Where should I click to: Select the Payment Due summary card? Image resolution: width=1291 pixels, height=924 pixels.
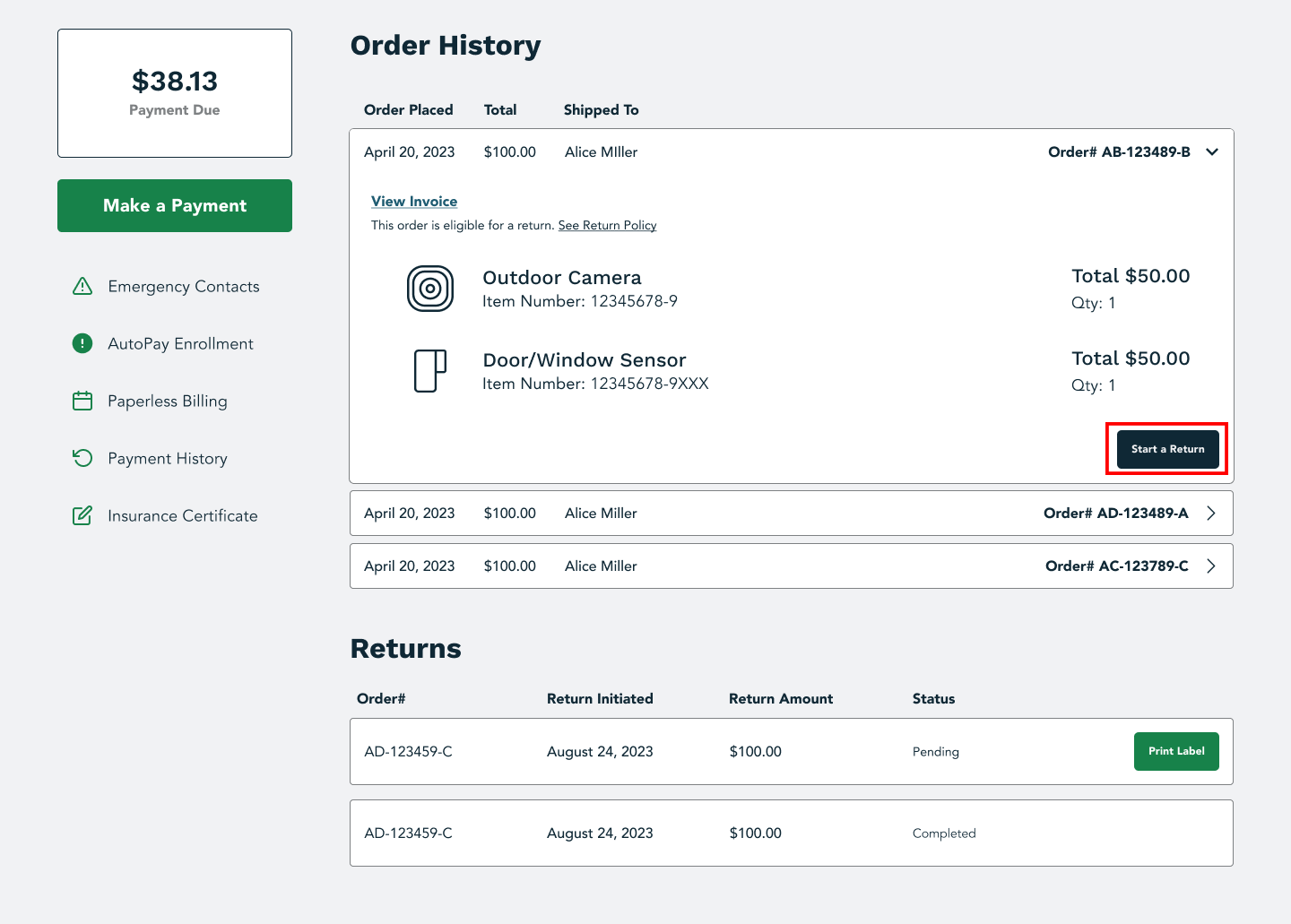175,93
